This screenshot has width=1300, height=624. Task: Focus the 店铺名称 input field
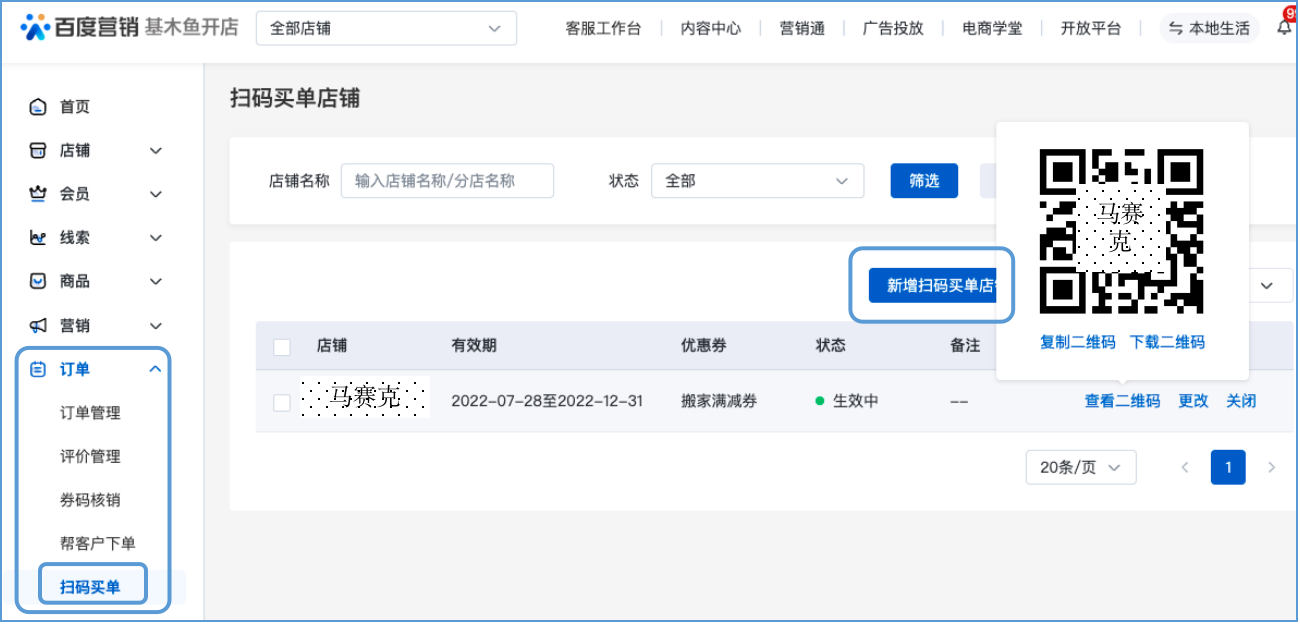[447, 180]
